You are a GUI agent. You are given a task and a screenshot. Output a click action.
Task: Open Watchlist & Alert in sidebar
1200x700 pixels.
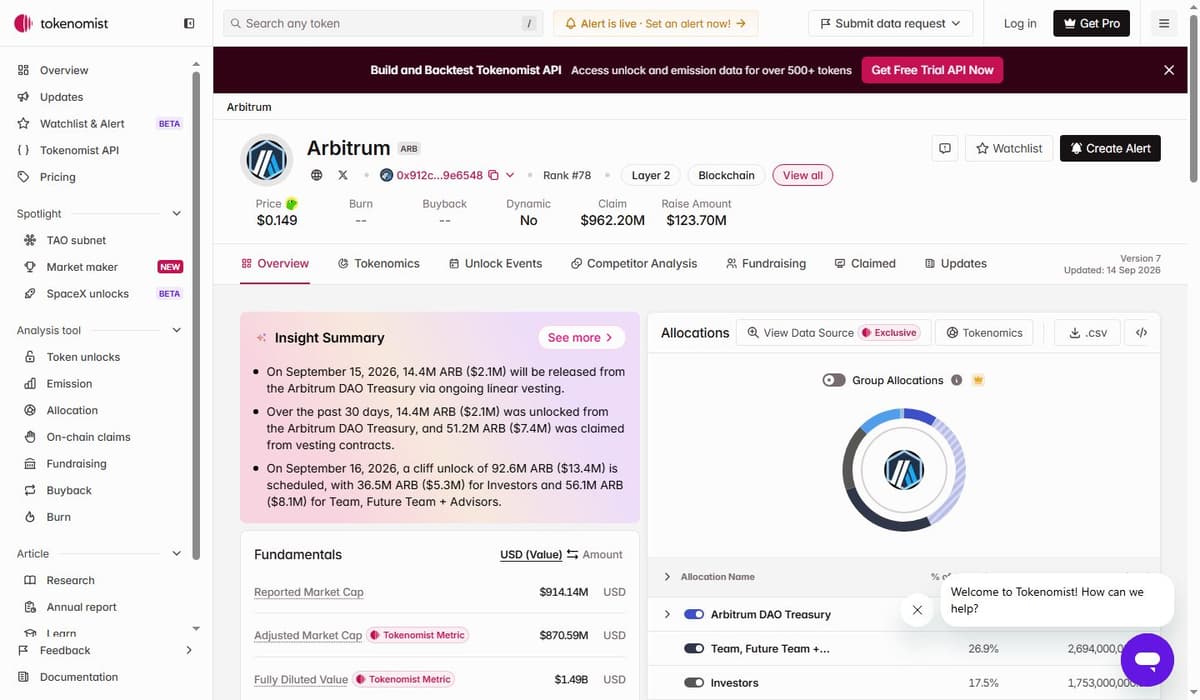coord(82,123)
